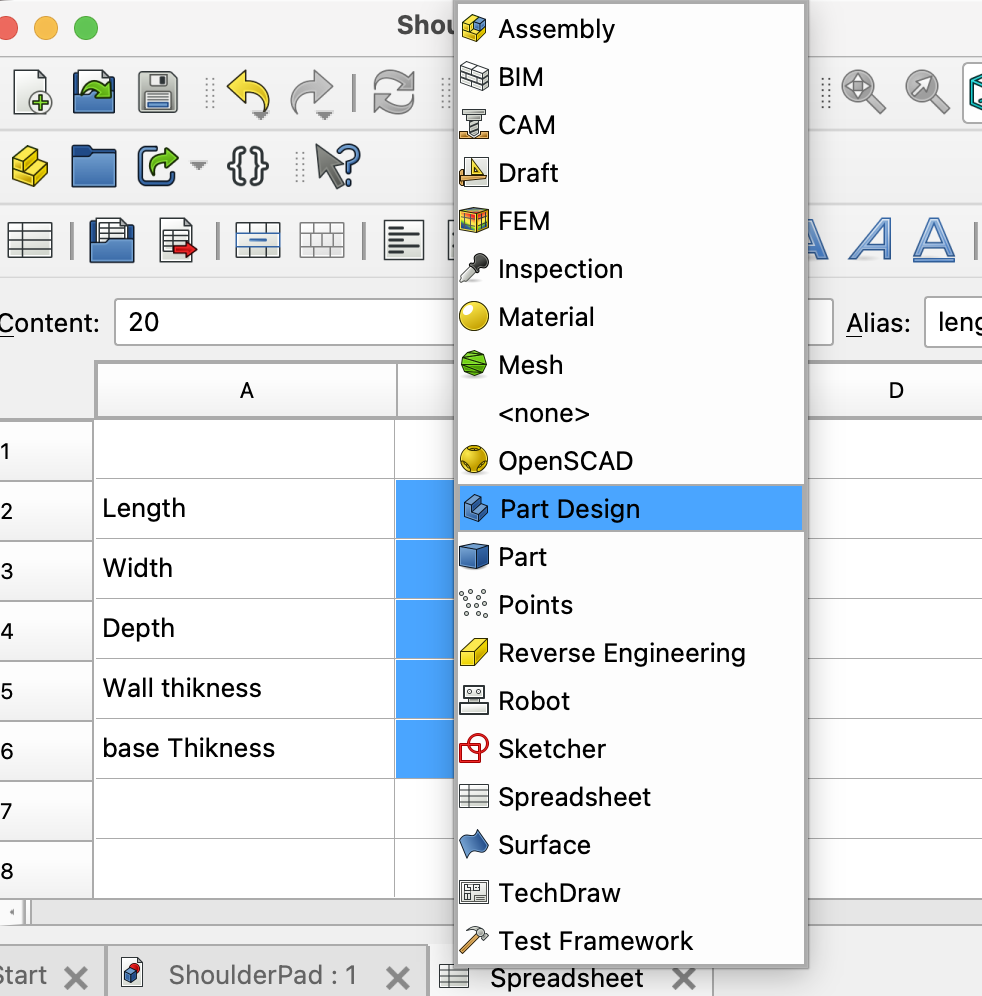982x996 pixels.
Task: Select row 7 header
Action: point(46,811)
